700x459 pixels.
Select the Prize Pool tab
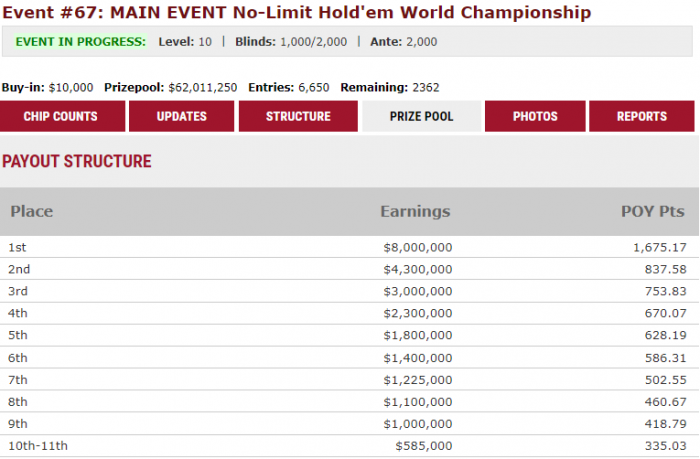pos(421,116)
